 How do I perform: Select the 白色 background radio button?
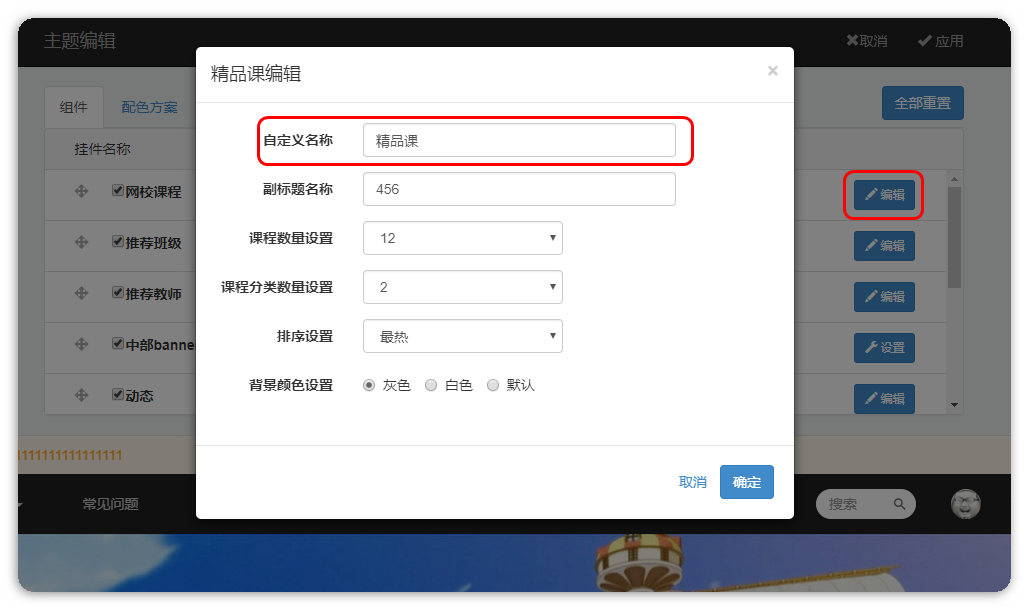431,385
